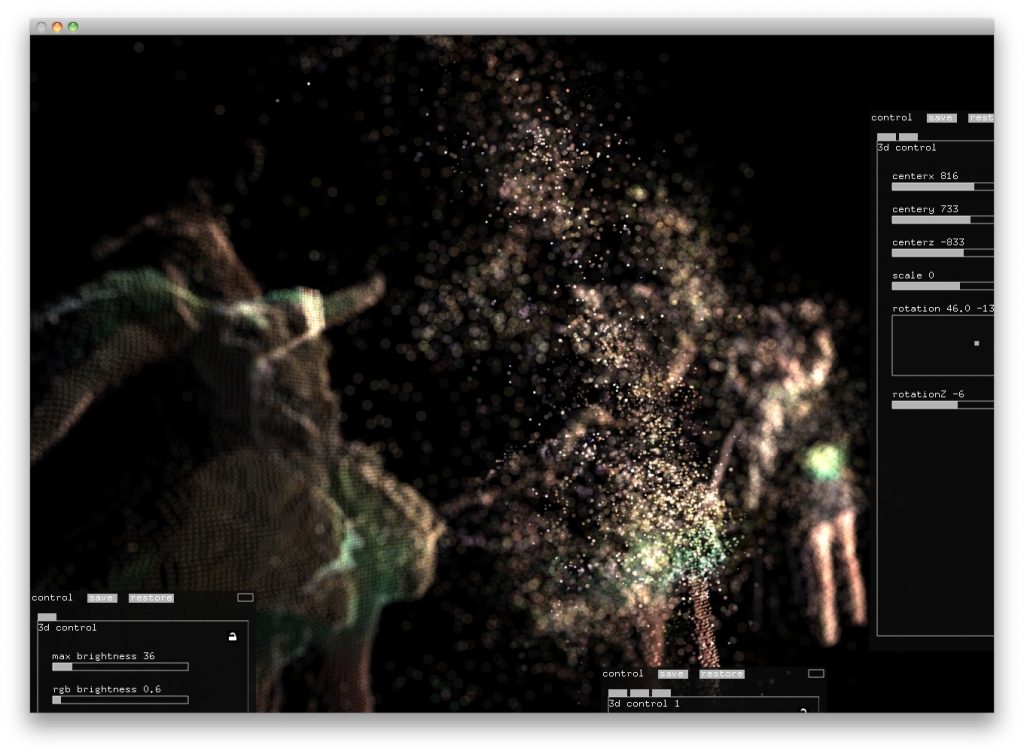
Task: Open the third tab above 3d control 1
Action: click(662, 693)
